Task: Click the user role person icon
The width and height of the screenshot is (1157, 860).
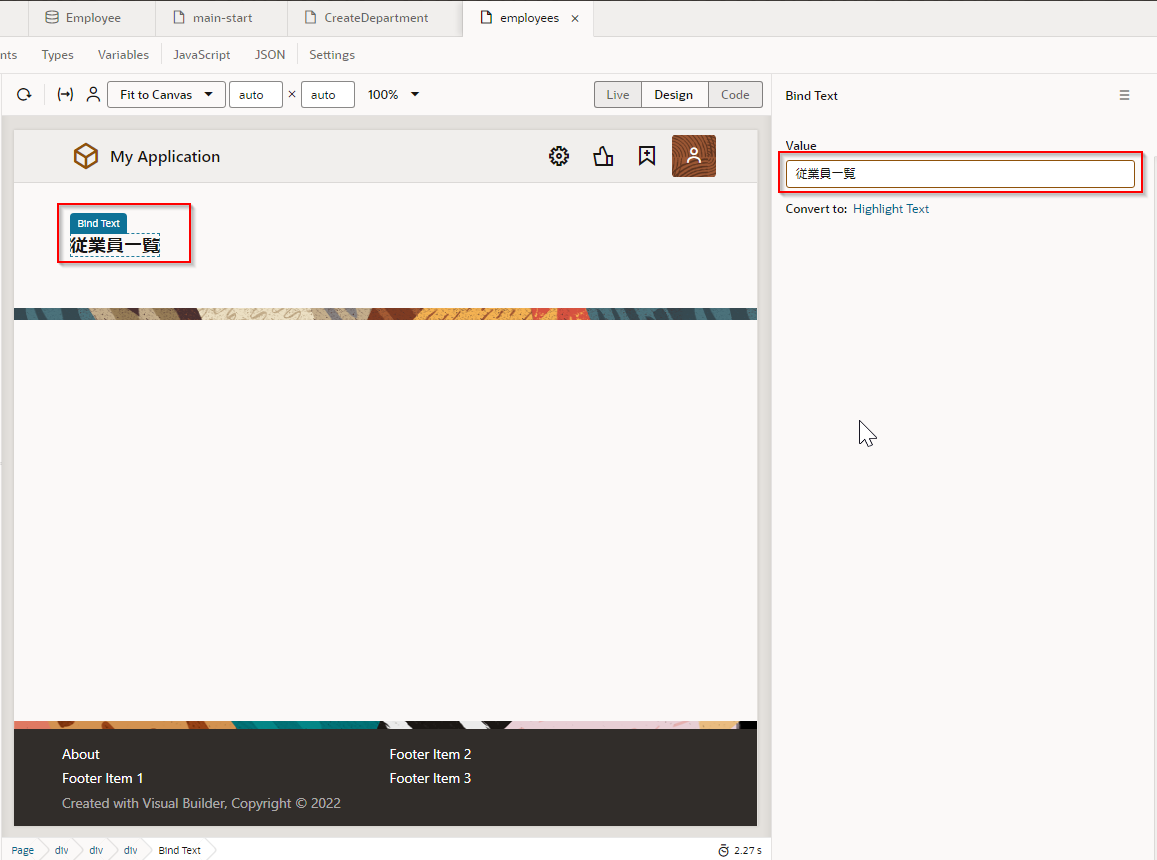Action: tap(93, 95)
